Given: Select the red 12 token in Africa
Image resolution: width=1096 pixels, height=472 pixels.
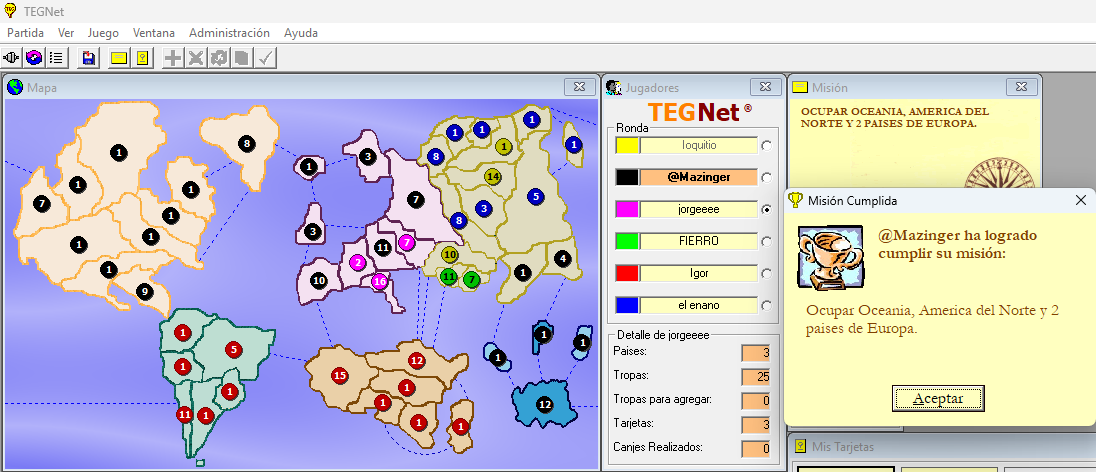Looking at the screenshot, I should pyautogui.click(x=417, y=361).
